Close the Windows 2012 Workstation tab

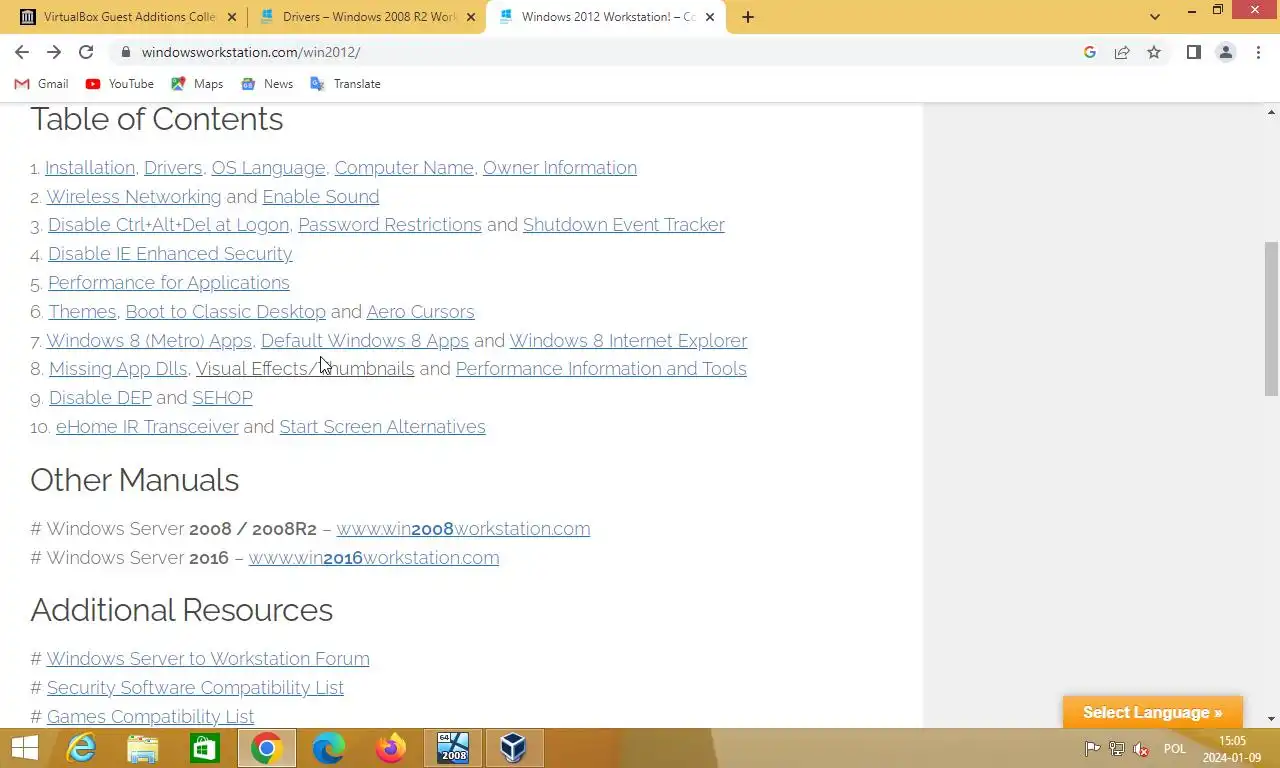click(x=710, y=17)
